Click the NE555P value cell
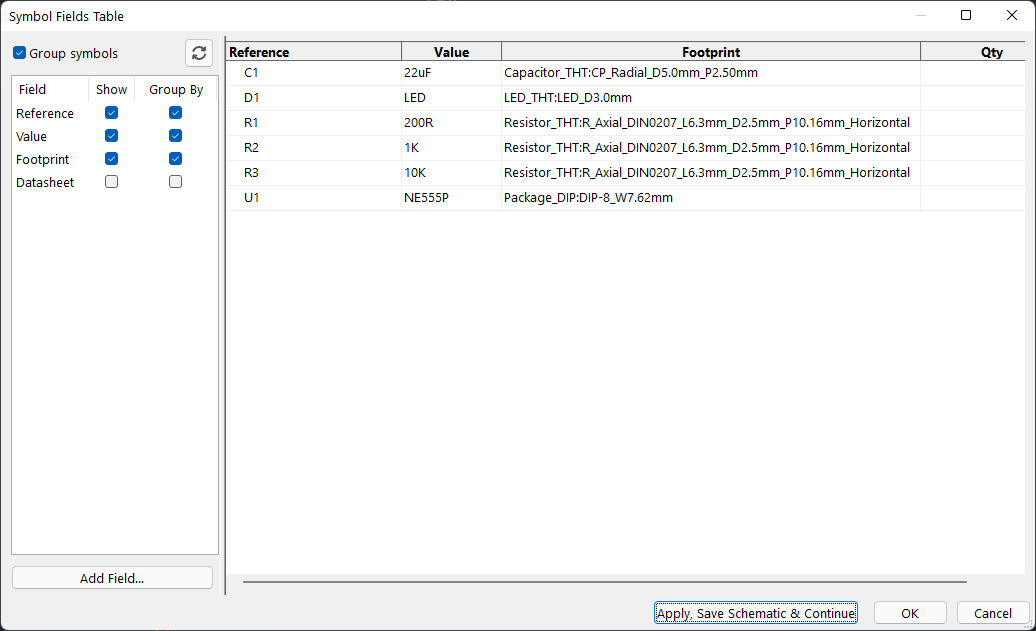Screen dimensions: 1036x631 [451, 198]
